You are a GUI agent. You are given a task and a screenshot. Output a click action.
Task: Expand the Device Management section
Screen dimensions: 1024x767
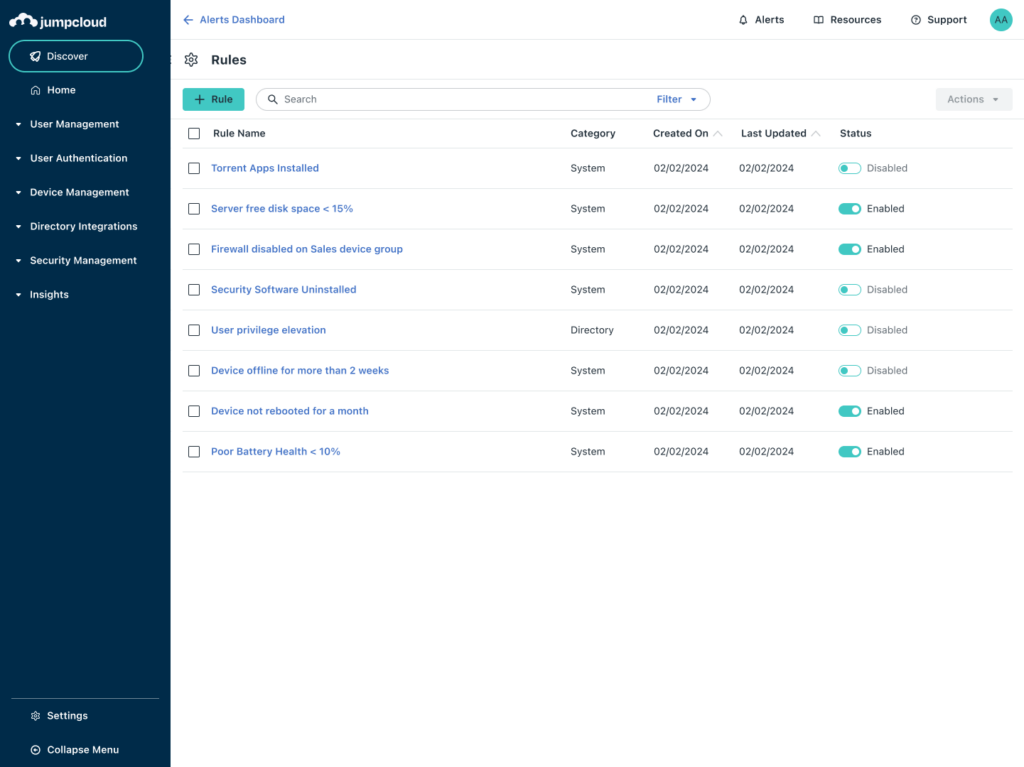pos(79,192)
